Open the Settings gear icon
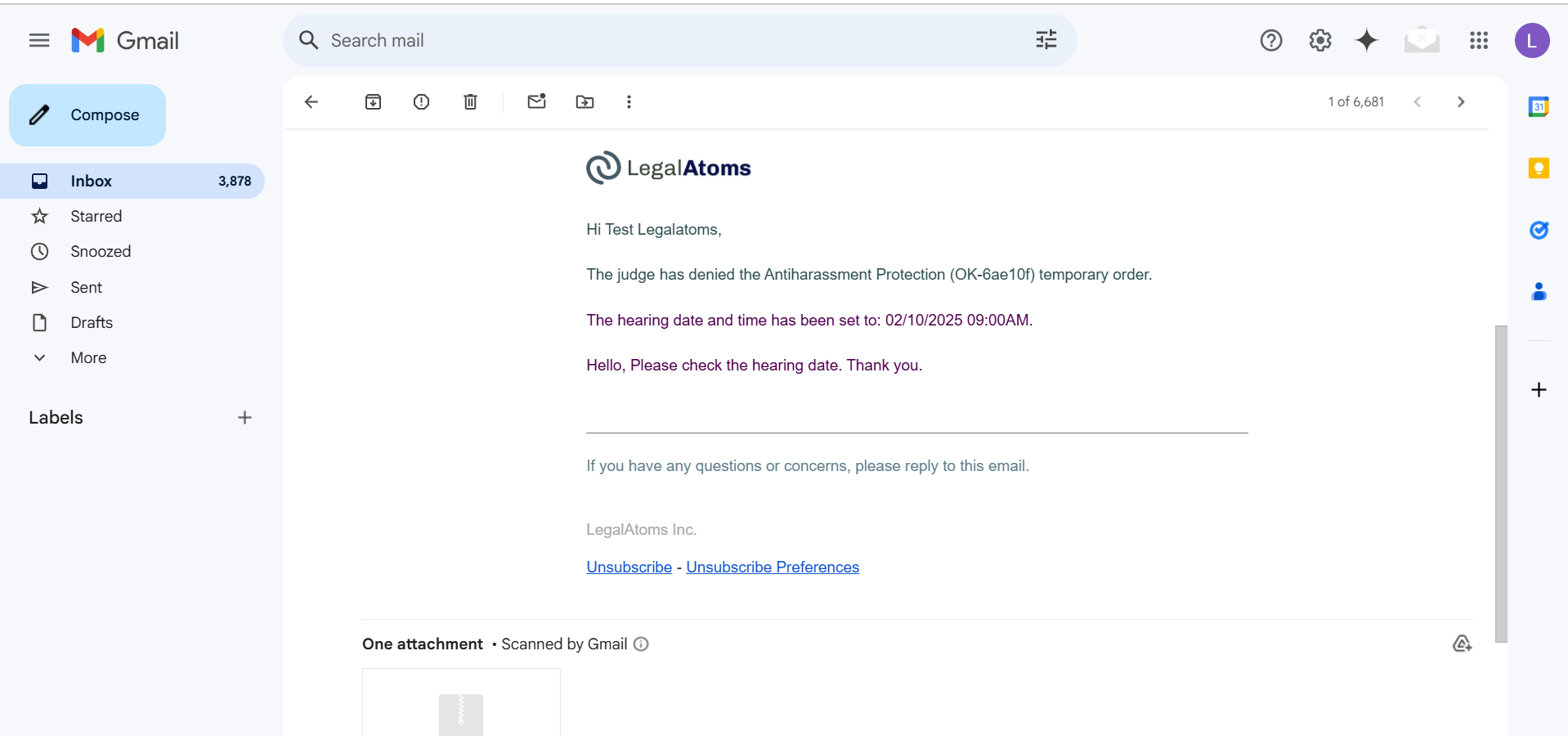1568x736 pixels. pos(1320,40)
